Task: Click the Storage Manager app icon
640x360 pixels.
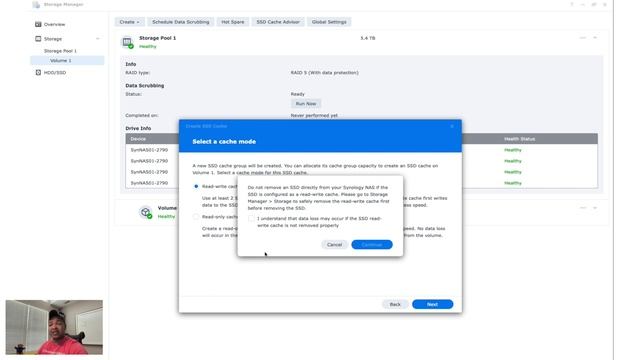Action: point(36,4)
